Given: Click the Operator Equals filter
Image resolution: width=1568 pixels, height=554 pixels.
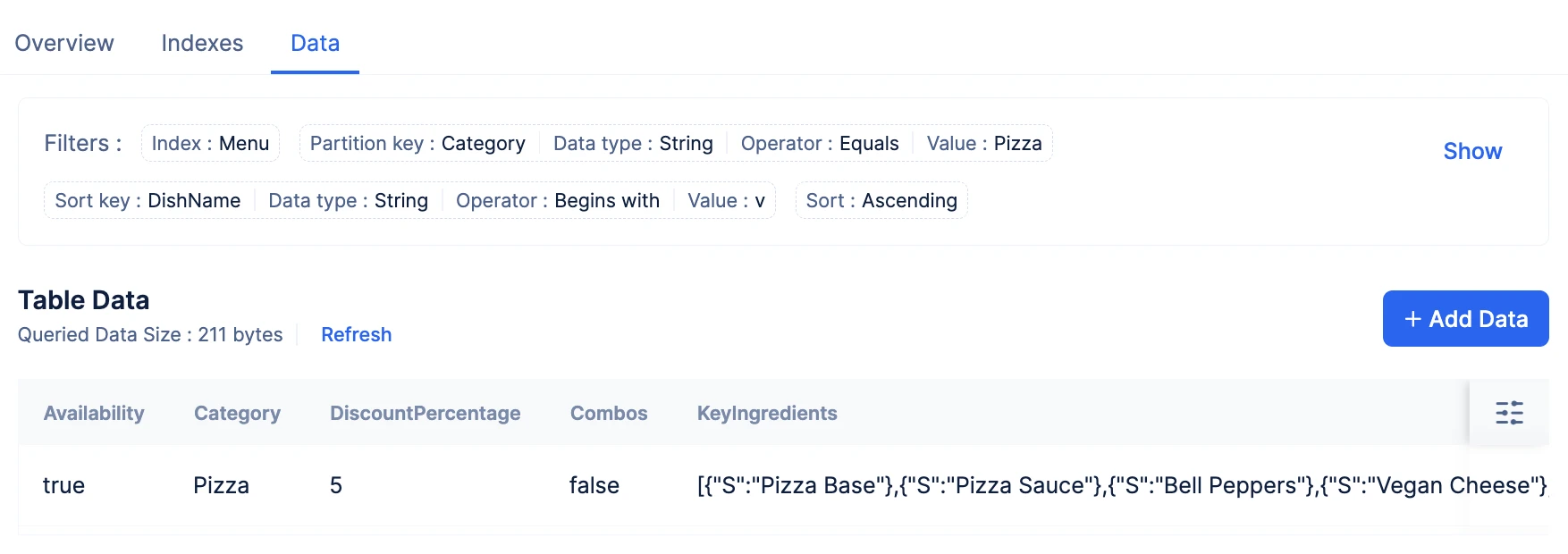Looking at the screenshot, I should pos(820,143).
